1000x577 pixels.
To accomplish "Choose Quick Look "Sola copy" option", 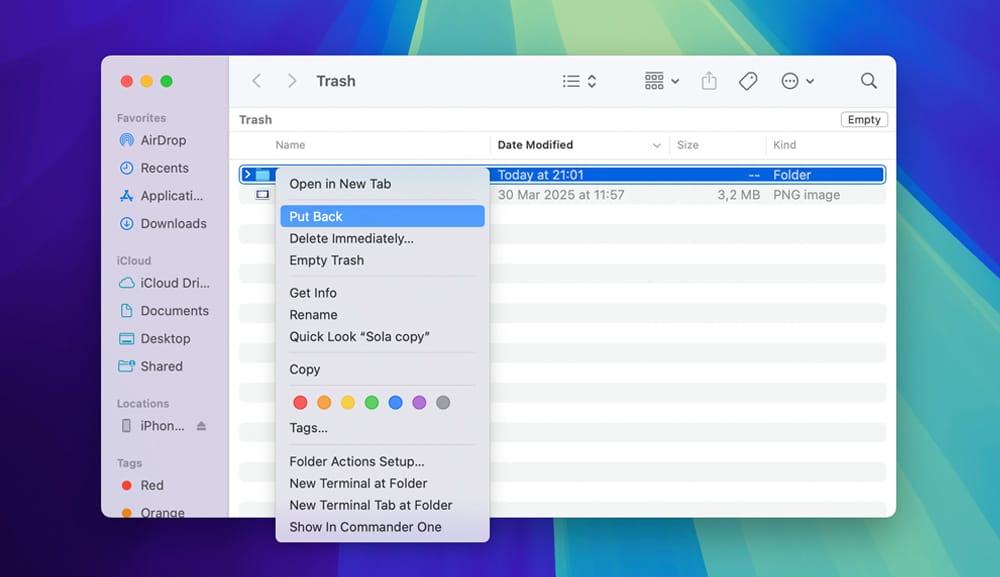I will pos(360,337).
